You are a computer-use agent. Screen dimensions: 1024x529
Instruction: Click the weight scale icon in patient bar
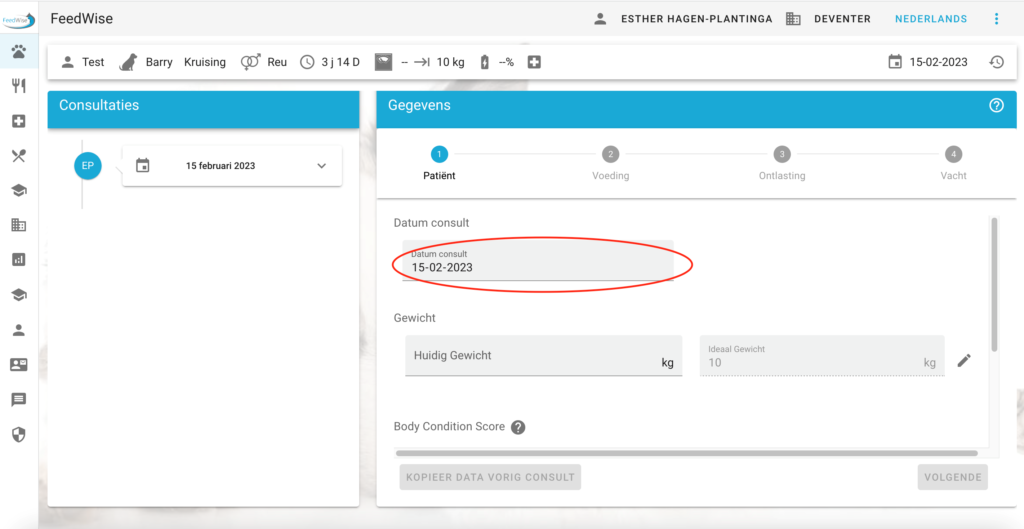pyautogui.click(x=383, y=62)
